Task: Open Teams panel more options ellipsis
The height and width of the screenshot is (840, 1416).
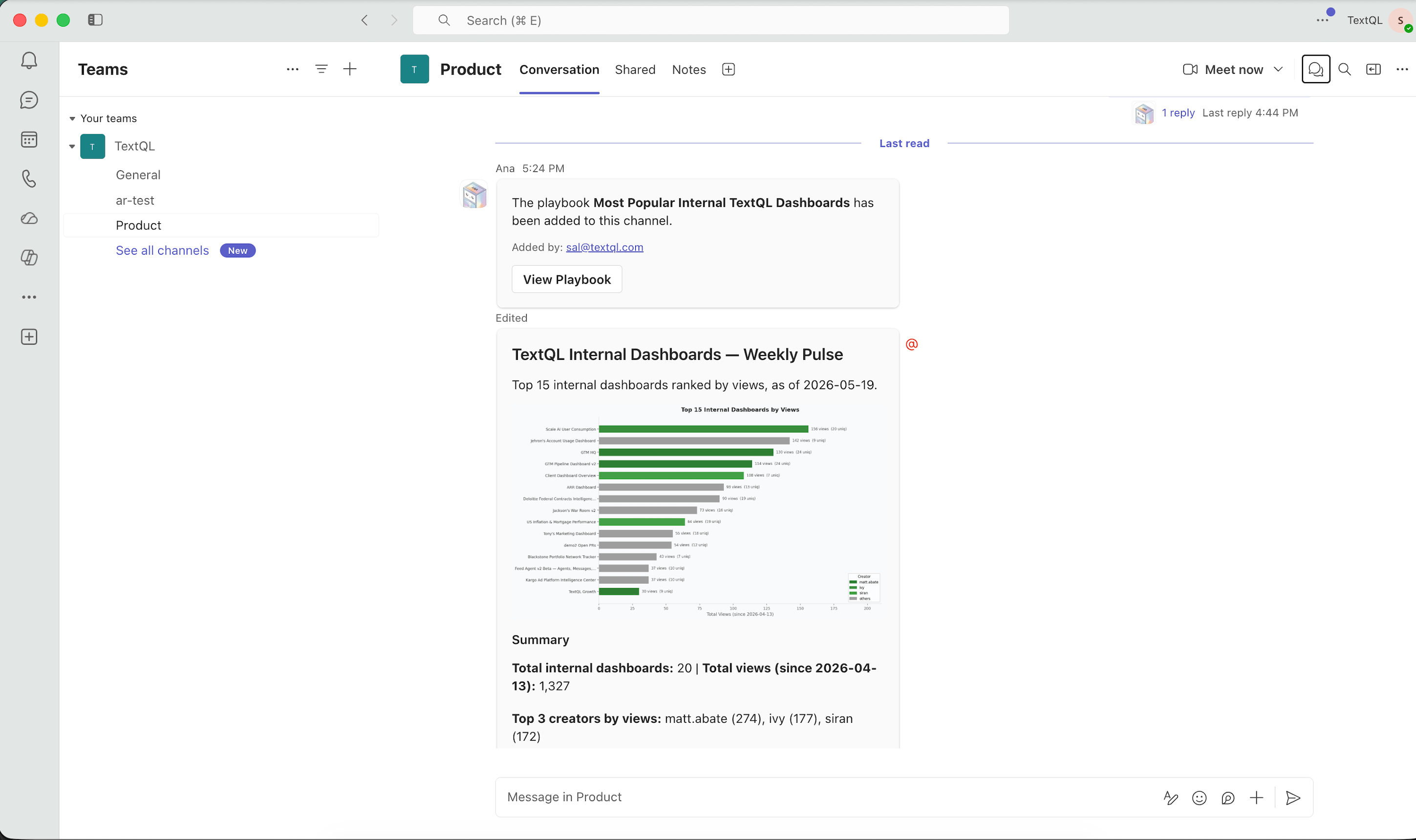Action: coord(292,69)
